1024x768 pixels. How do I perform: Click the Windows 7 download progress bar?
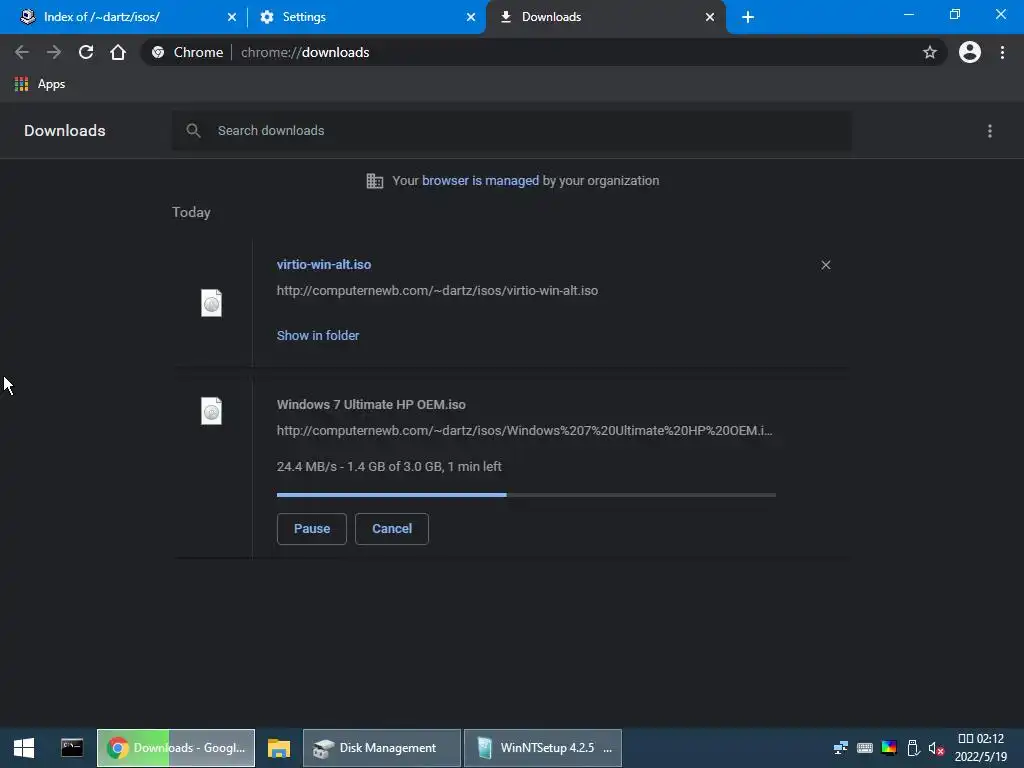click(526, 495)
